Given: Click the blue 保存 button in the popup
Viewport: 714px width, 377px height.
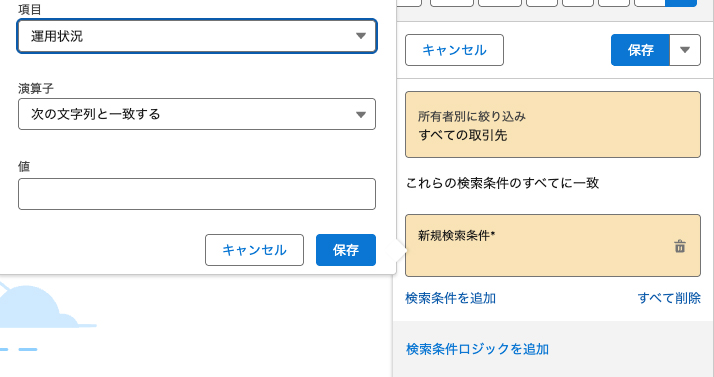Looking at the screenshot, I should click(x=346, y=250).
